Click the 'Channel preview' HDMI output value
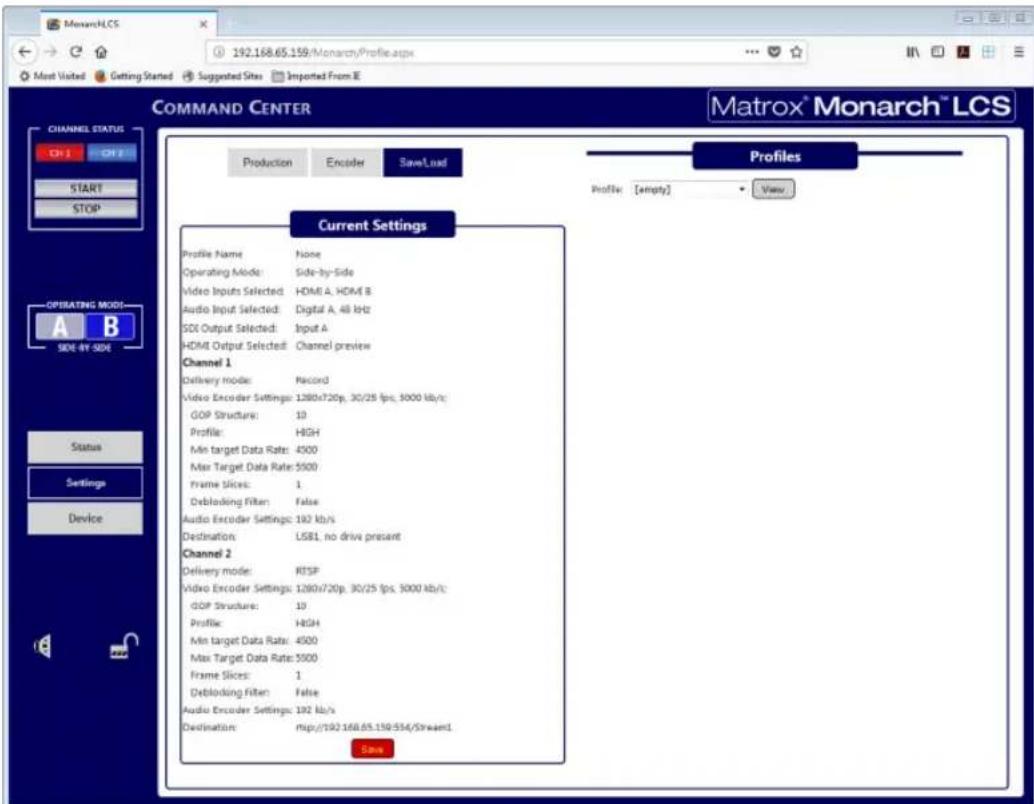This screenshot has height=804, width=1034. [333, 346]
